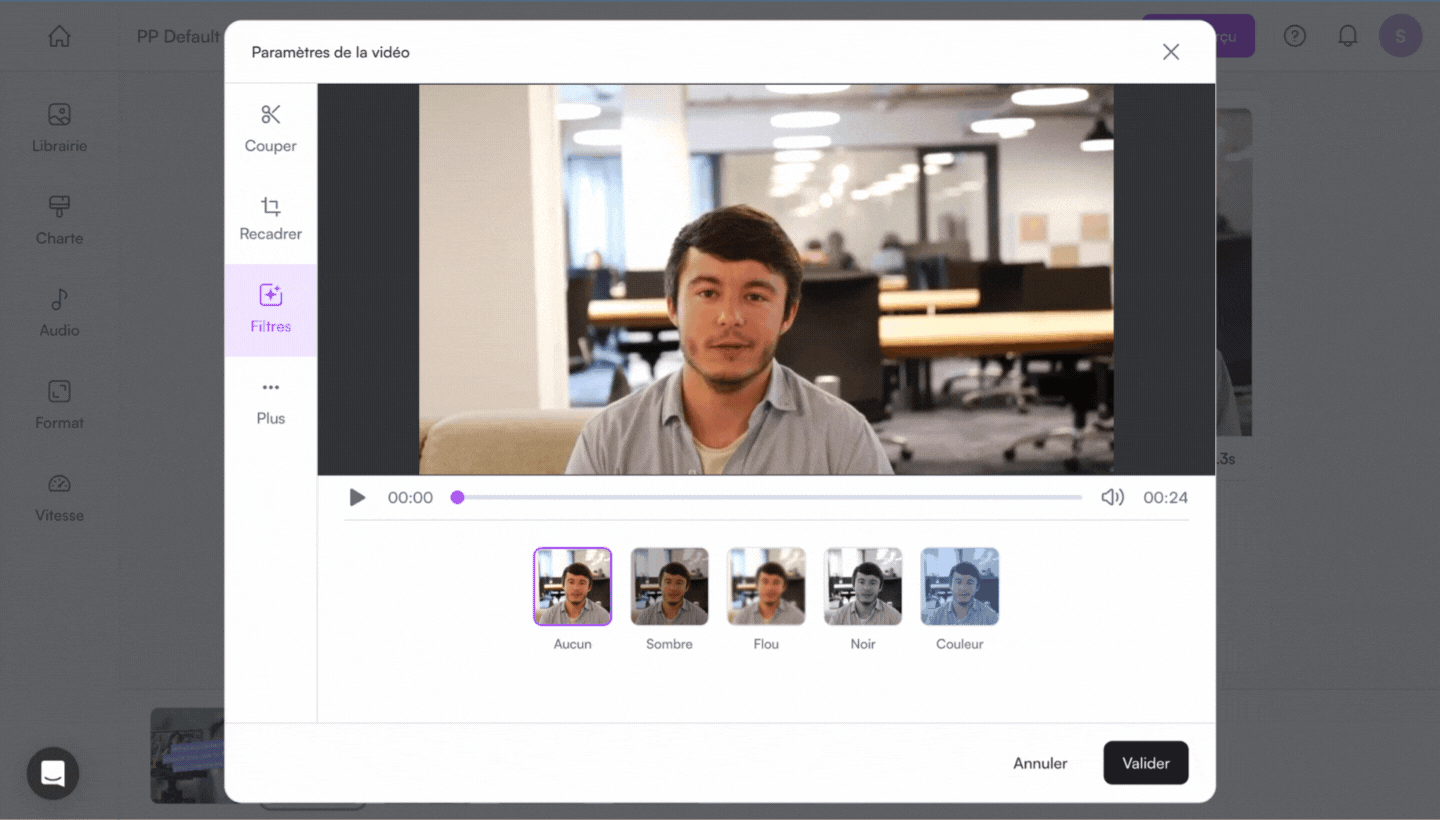This screenshot has height=820, width=1440.
Task: Open Librairie in the background sidebar
Action: (x=59, y=128)
